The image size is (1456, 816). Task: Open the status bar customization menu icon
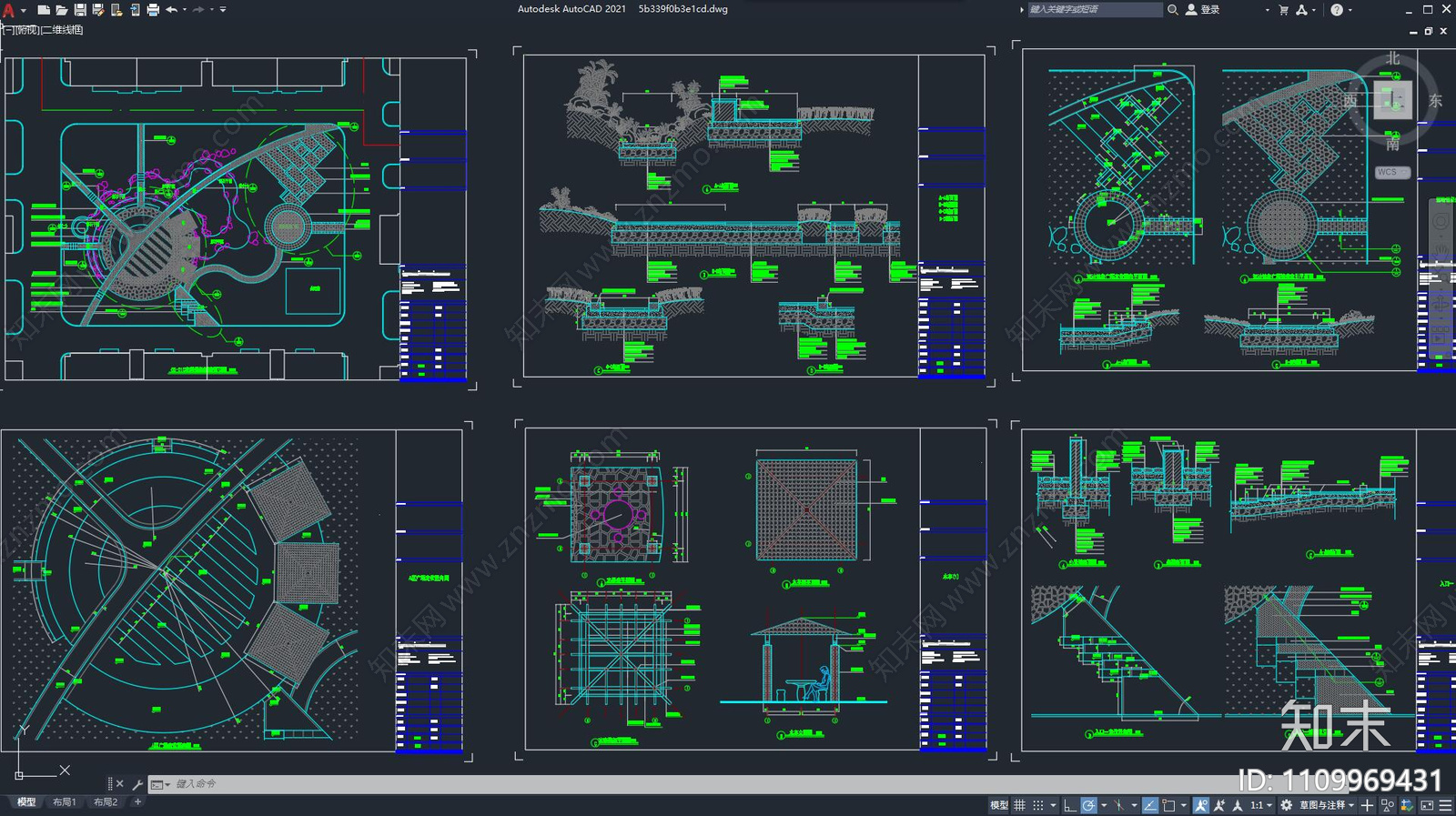click(1446, 805)
